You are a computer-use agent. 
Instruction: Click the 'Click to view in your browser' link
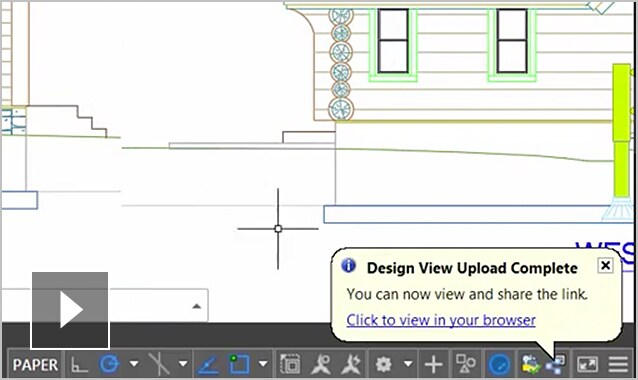(x=441, y=320)
